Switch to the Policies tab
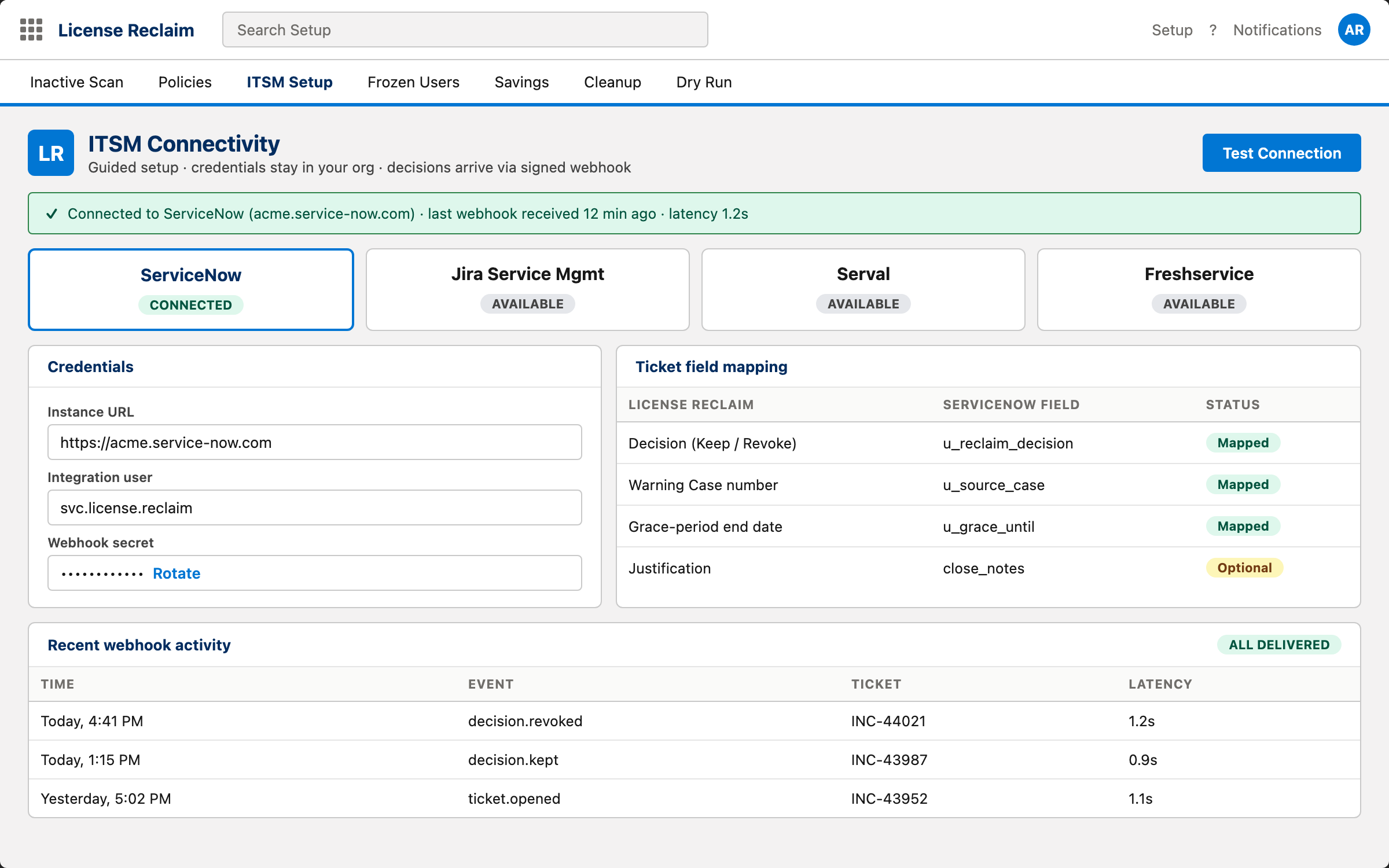1389x868 pixels. (185, 82)
